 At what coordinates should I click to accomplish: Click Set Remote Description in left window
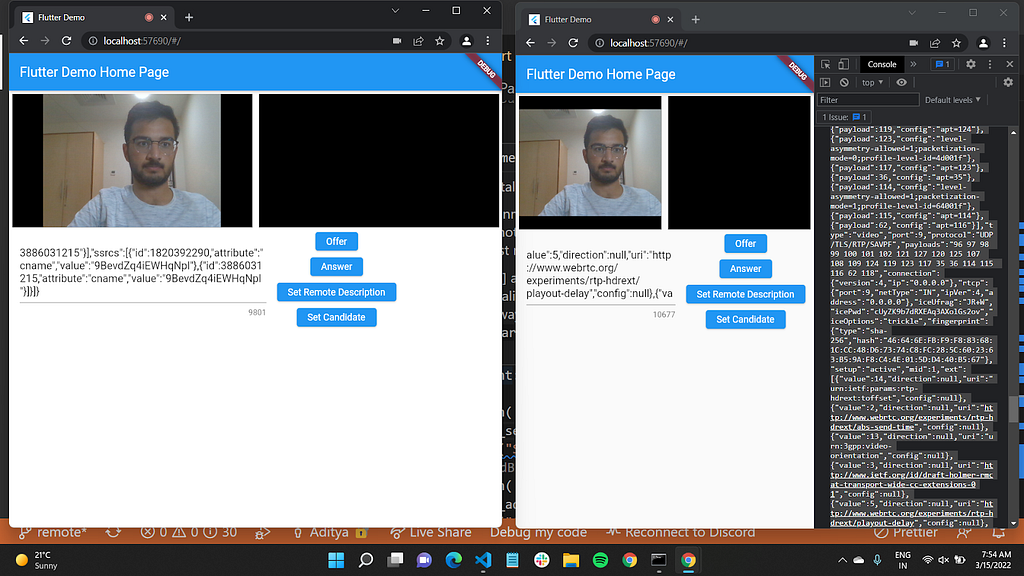coord(336,292)
